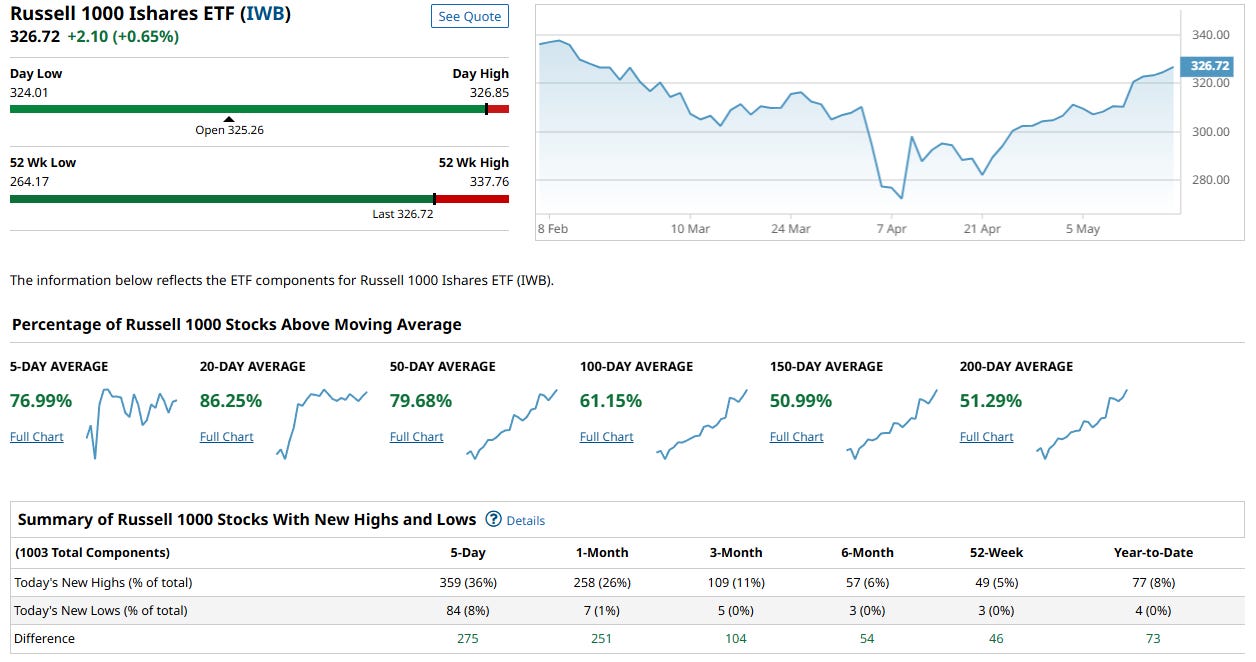Click the 150-Day Average sparkline chart
This screenshot has height=662, width=1256.
coord(892,424)
